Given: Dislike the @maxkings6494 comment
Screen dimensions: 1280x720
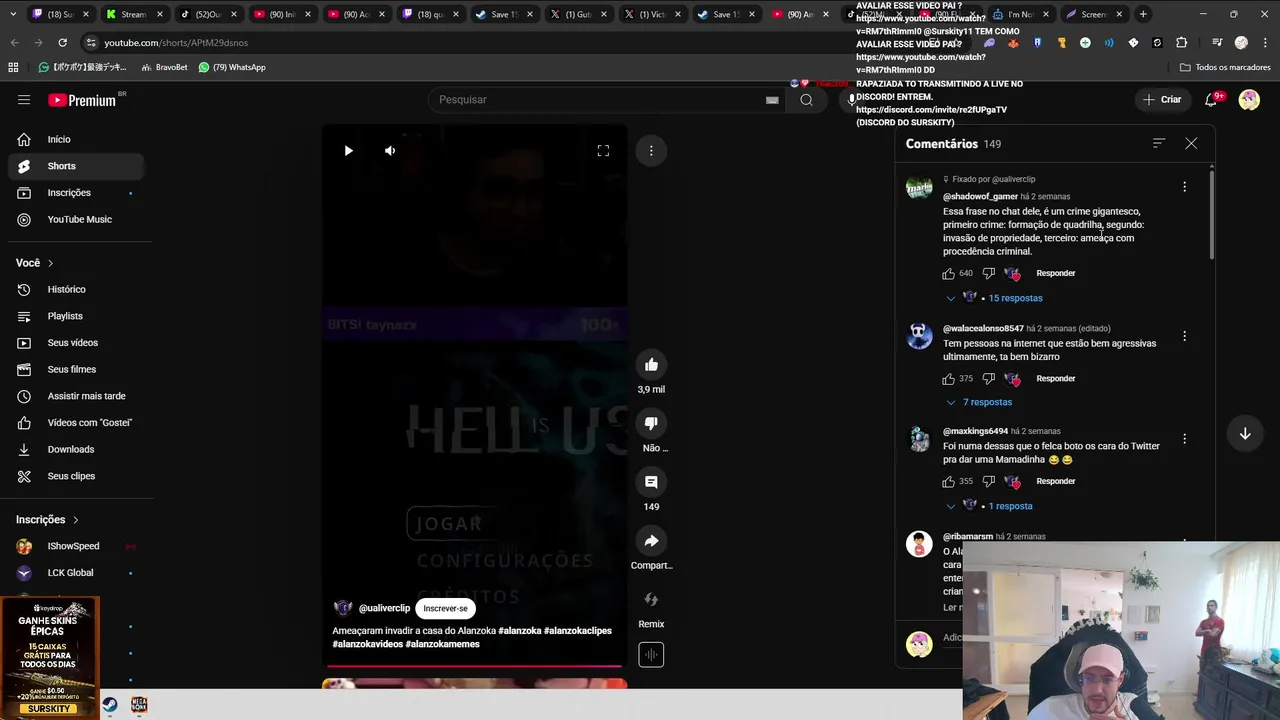Looking at the screenshot, I should (x=988, y=482).
